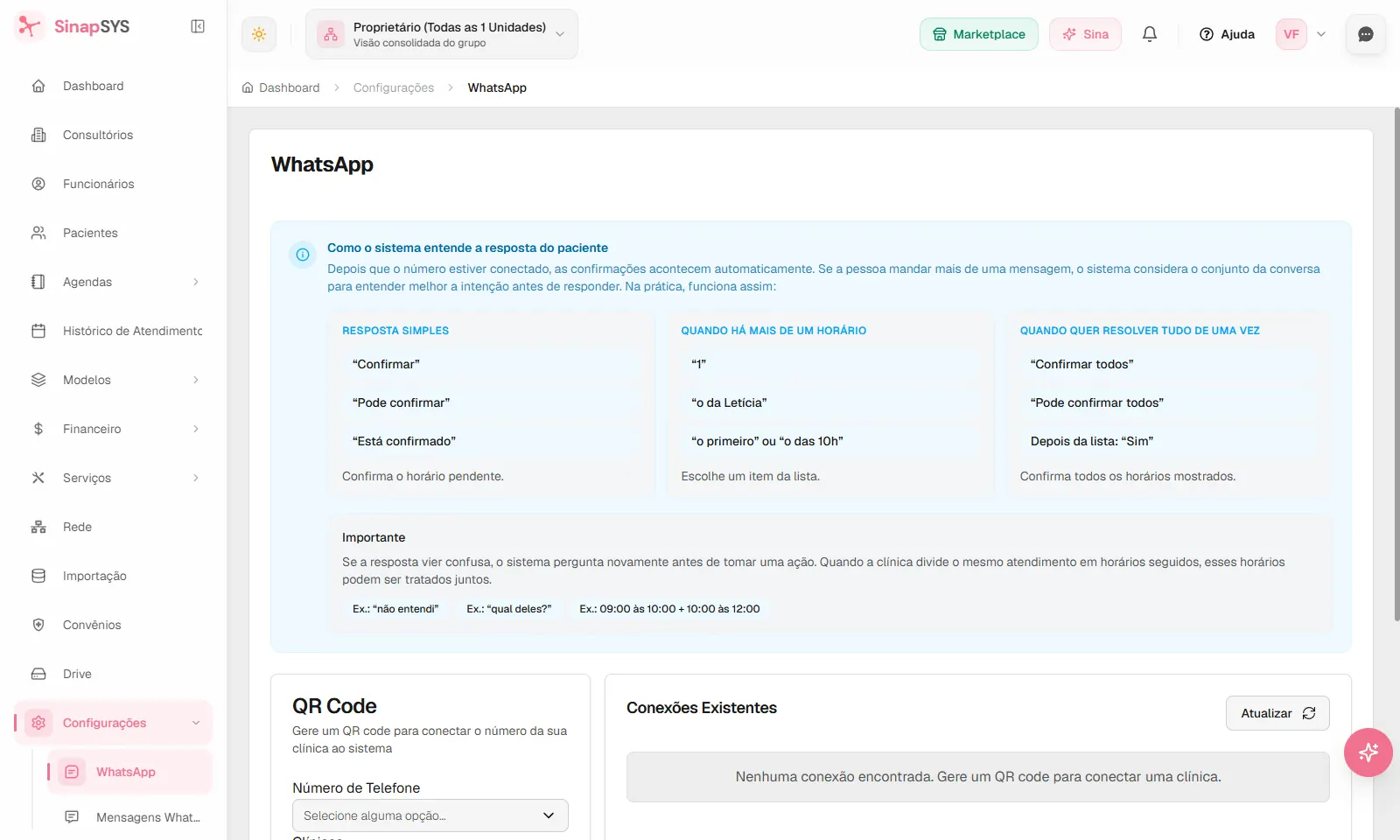The width and height of the screenshot is (1400, 840).
Task: Click the WhatsApp breadcrumb text
Action: tap(497, 87)
